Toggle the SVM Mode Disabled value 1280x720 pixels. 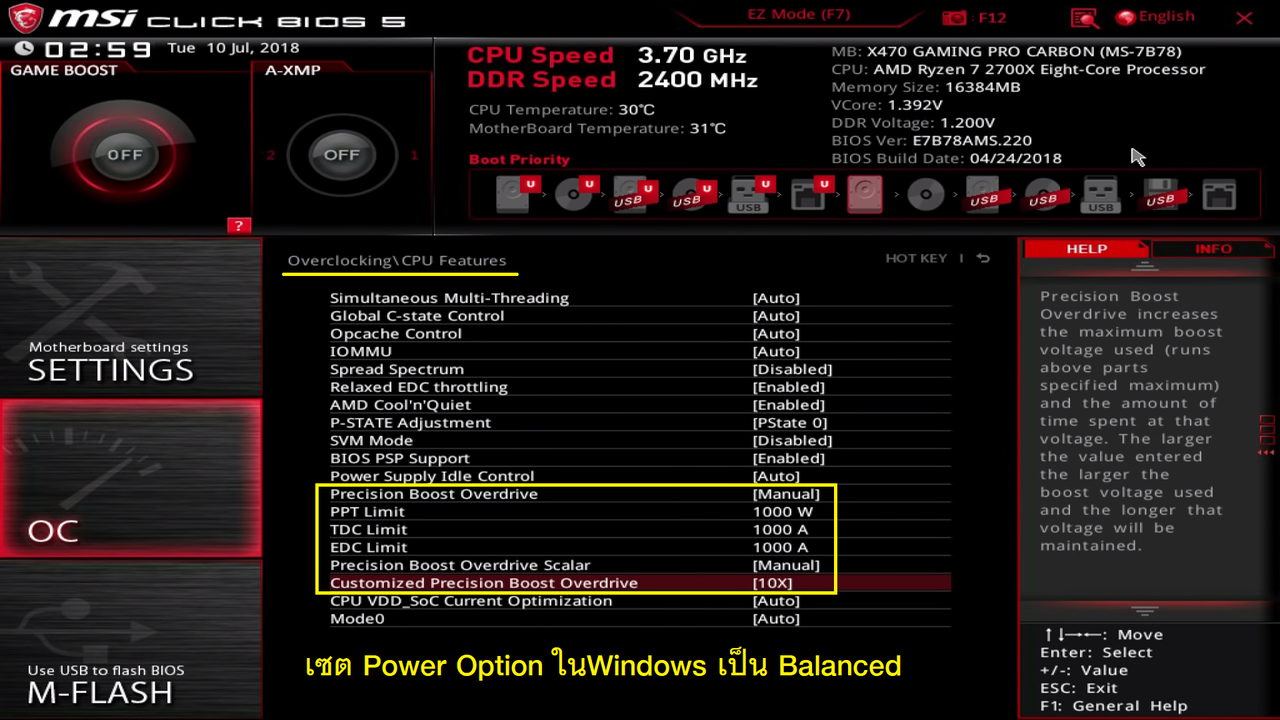pyautogui.click(x=792, y=440)
